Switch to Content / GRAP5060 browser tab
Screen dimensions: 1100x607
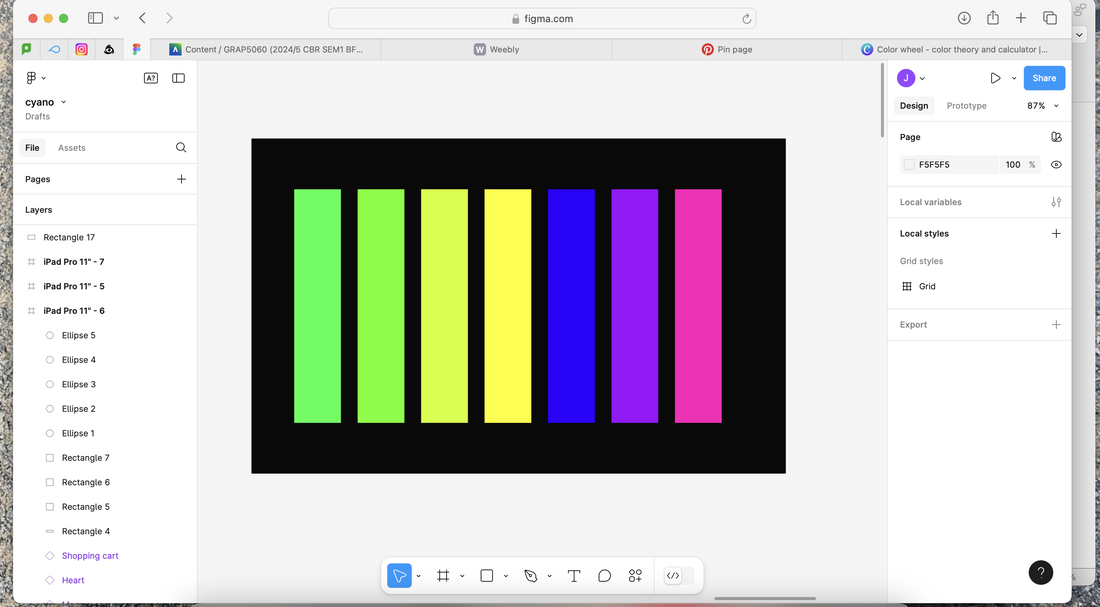click(x=266, y=50)
